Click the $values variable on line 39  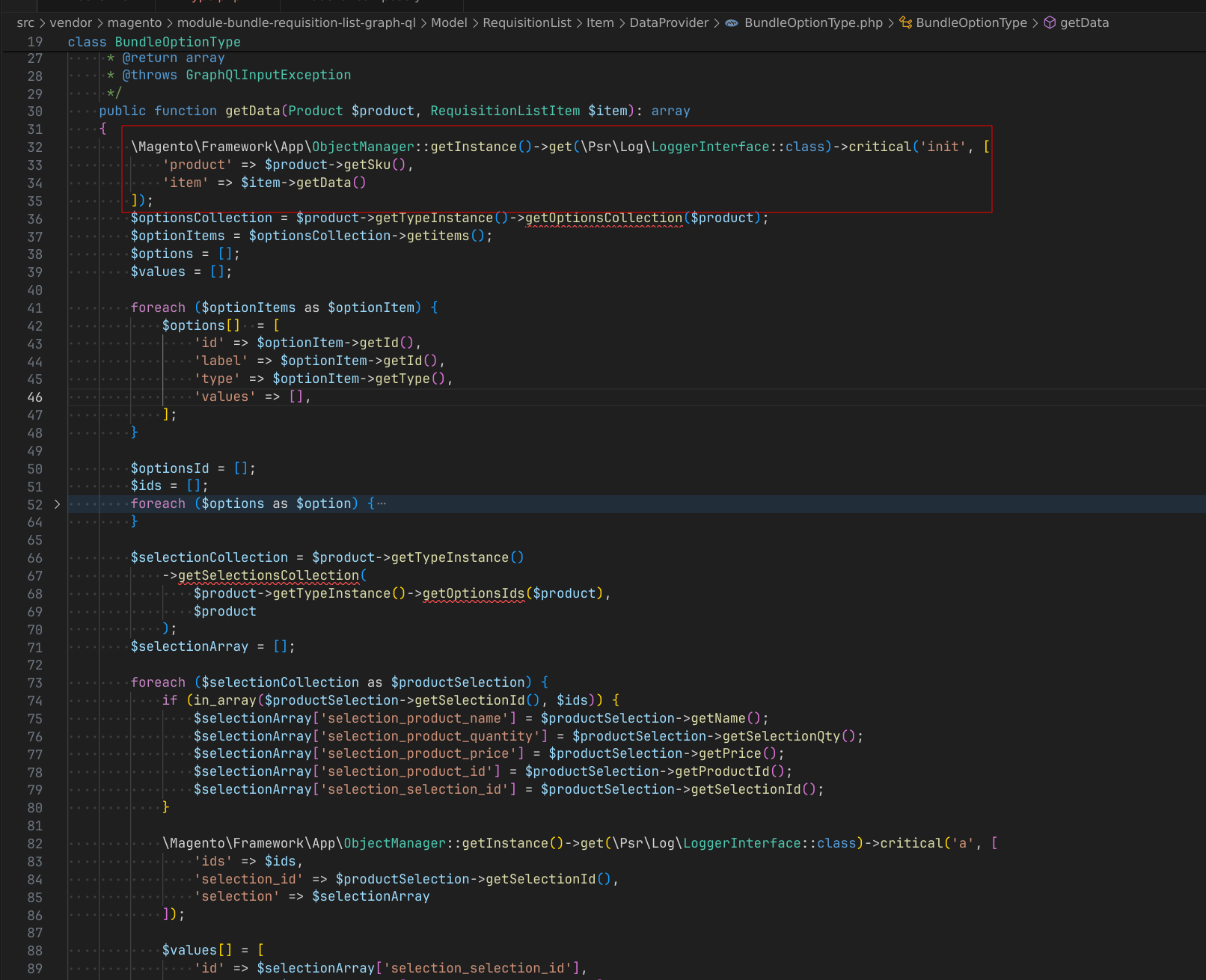158,272
